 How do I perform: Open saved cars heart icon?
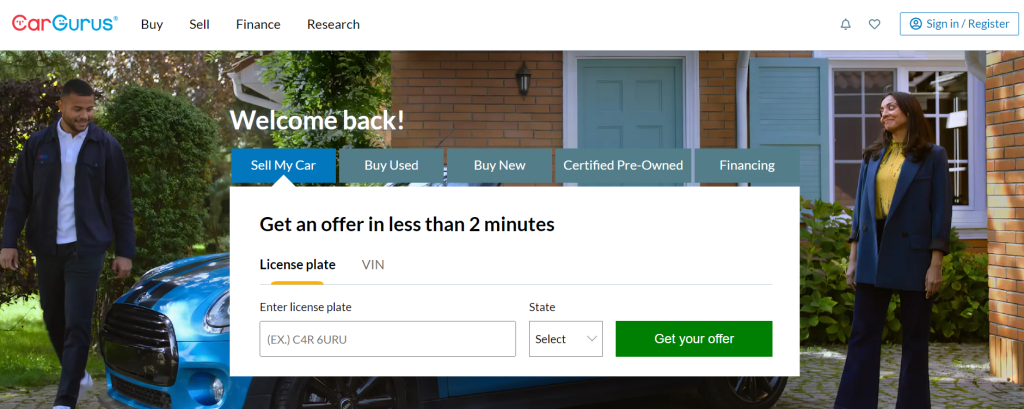click(x=874, y=24)
